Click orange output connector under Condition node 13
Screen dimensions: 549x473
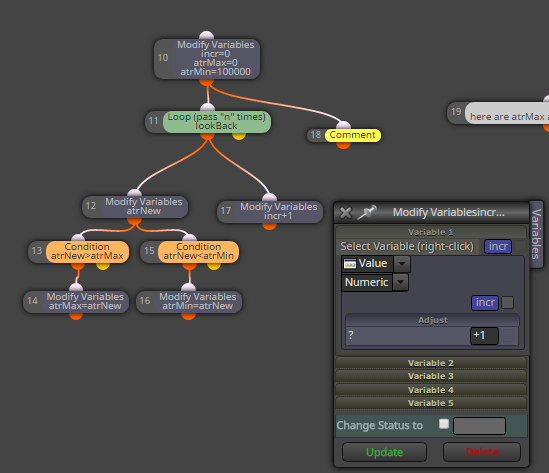78,266
